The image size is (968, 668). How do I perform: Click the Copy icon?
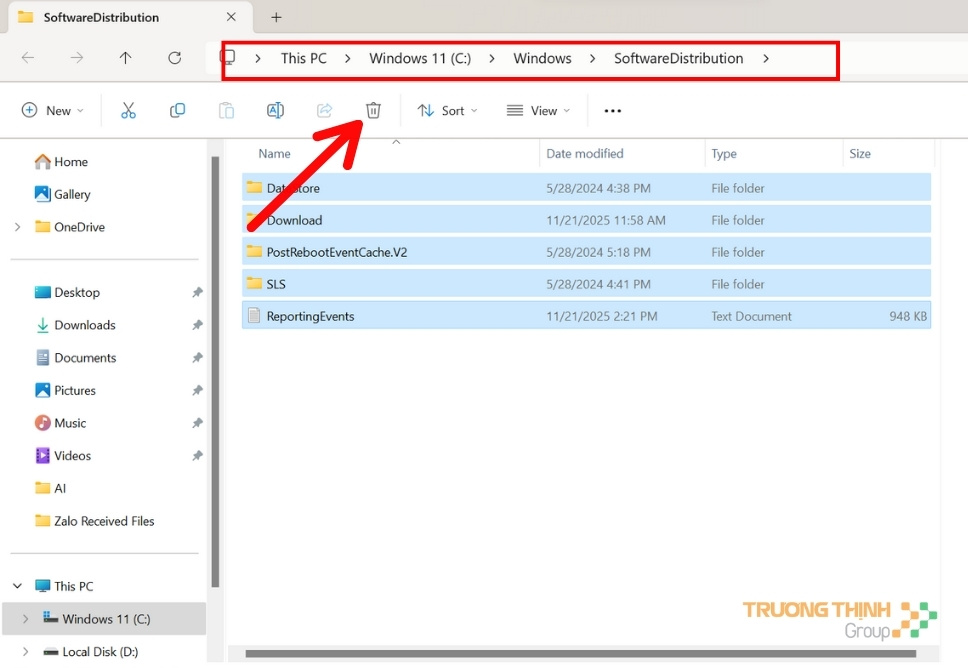pos(177,110)
